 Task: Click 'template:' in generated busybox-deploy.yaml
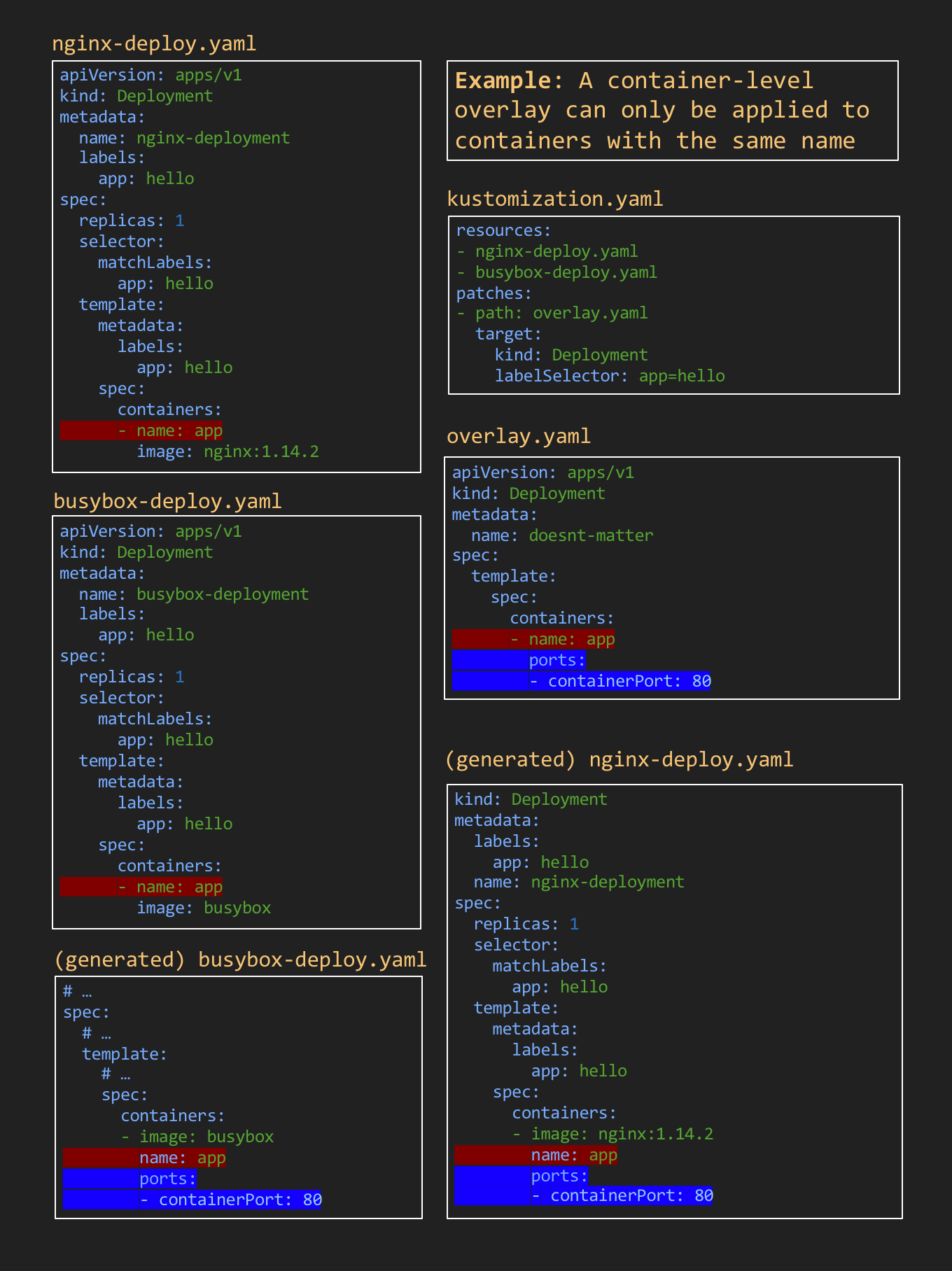tap(125, 1054)
